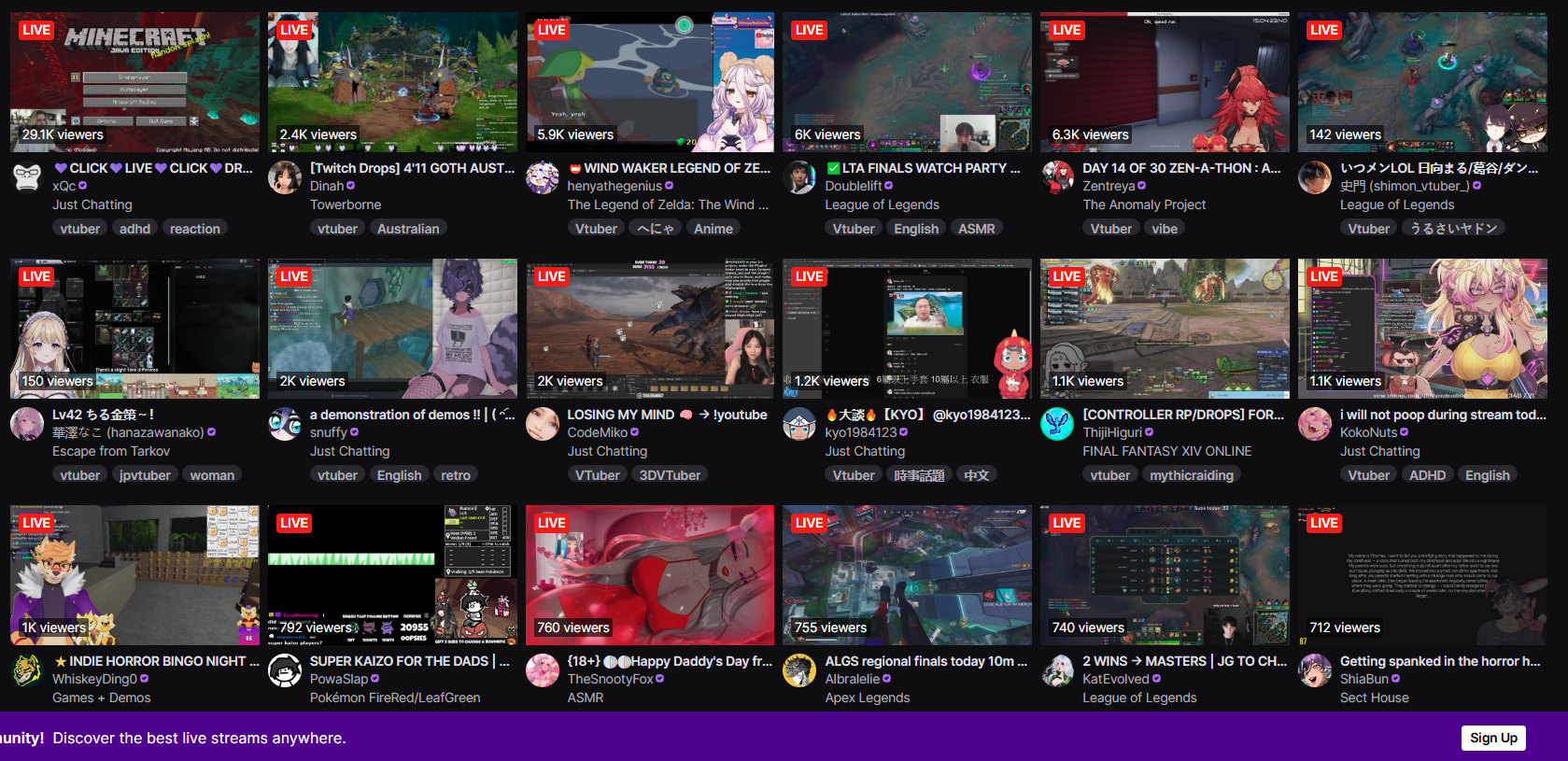Image resolution: width=1568 pixels, height=761 pixels.
Task: Open TheSnootyFox stream thumbnail
Action: pyautogui.click(x=650, y=575)
